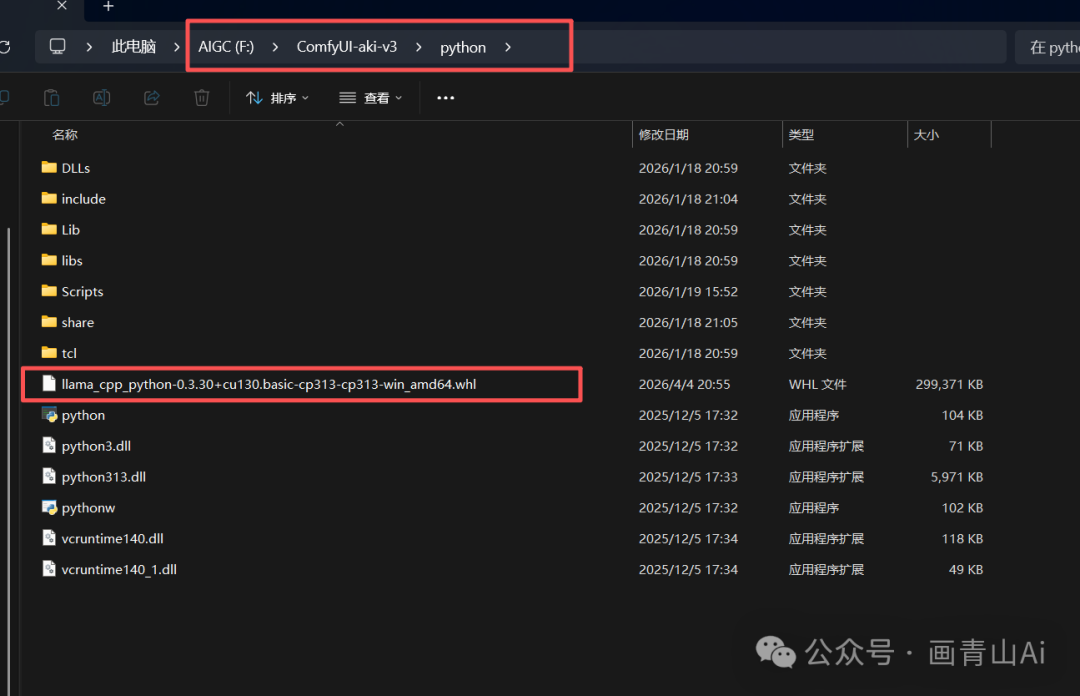
Task: Click the Paste icon in the toolbar
Action: coord(51,97)
